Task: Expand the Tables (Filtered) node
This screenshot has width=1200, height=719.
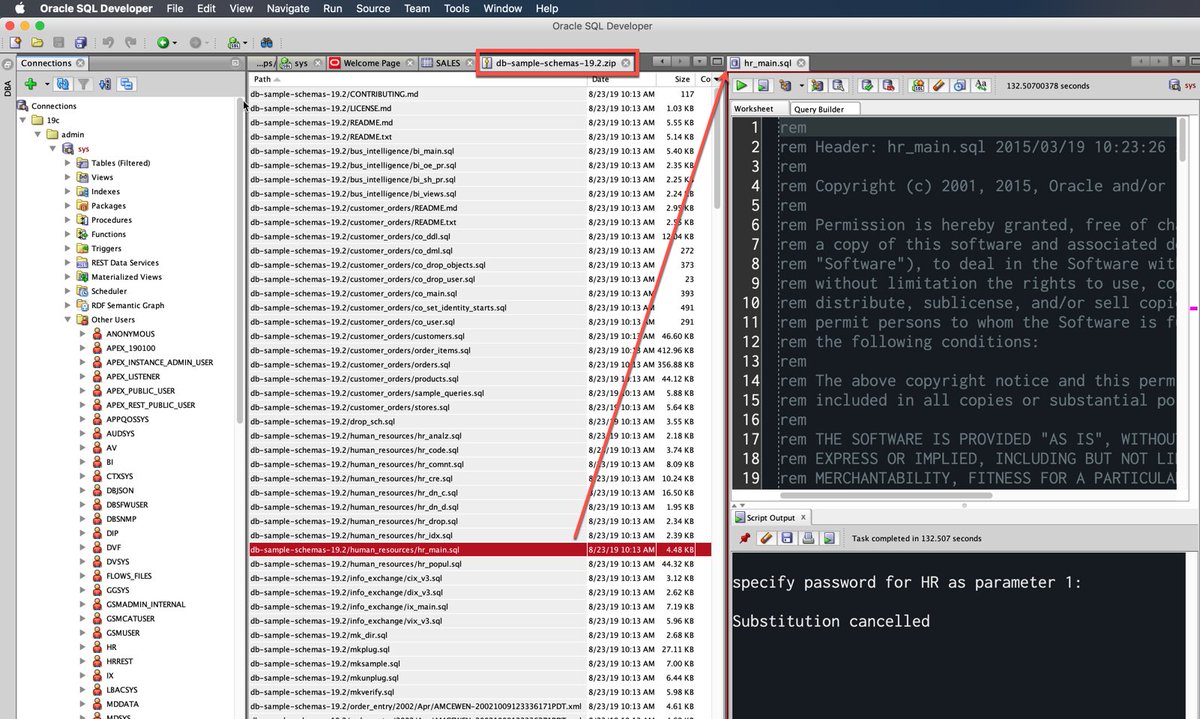Action: click(68, 163)
